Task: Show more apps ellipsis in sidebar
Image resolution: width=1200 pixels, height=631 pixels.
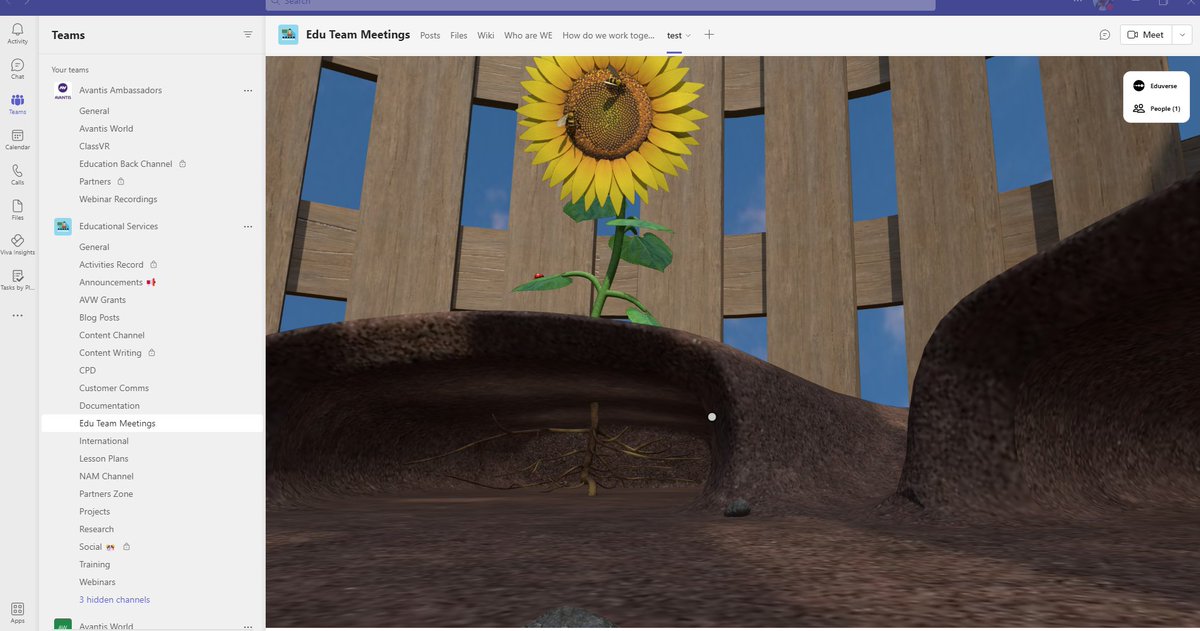Action: point(17,315)
